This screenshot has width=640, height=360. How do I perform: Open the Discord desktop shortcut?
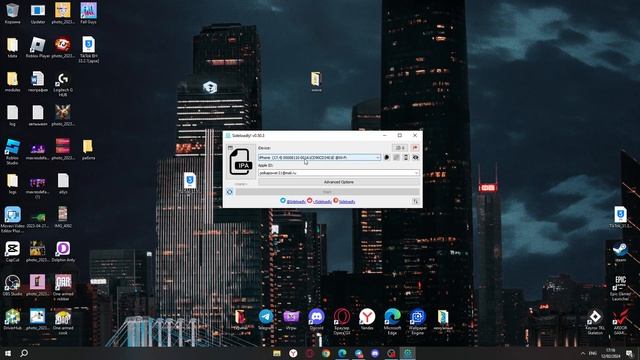[316, 320]
